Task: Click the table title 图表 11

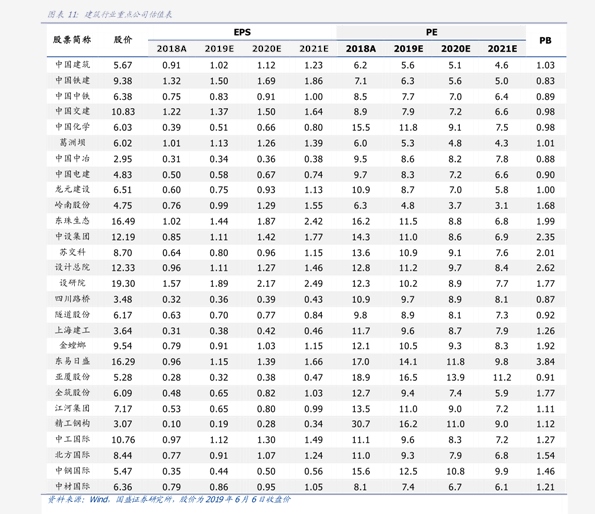Action: [110, 14]
